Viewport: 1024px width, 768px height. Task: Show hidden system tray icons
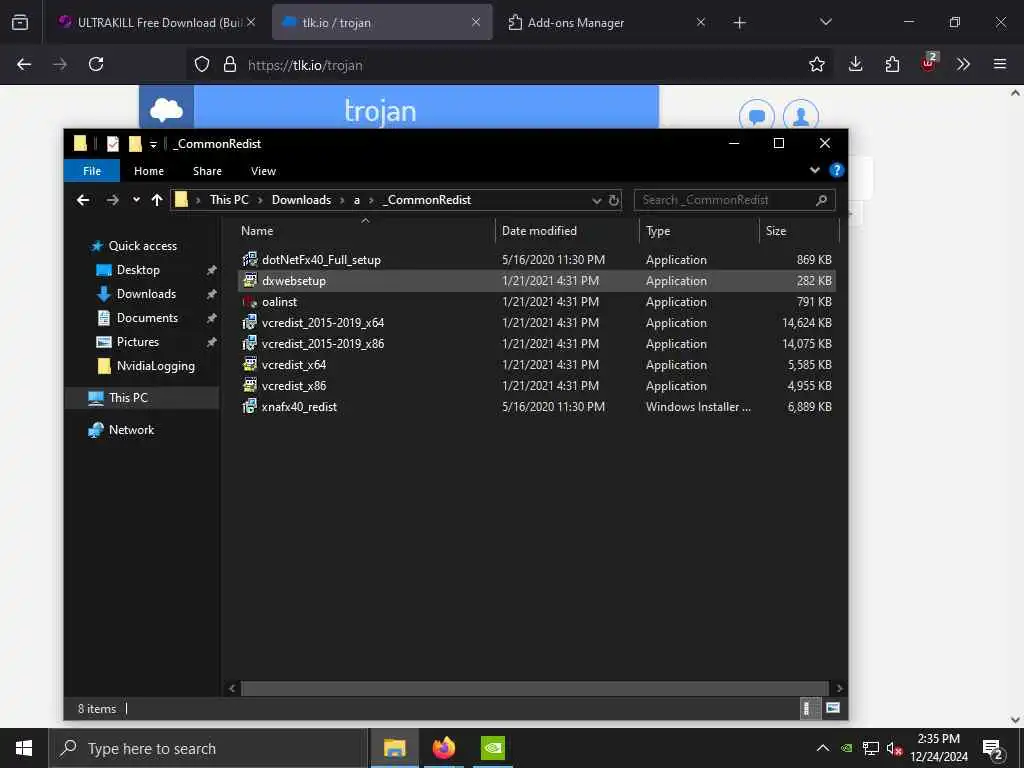[x=823, y=748]
